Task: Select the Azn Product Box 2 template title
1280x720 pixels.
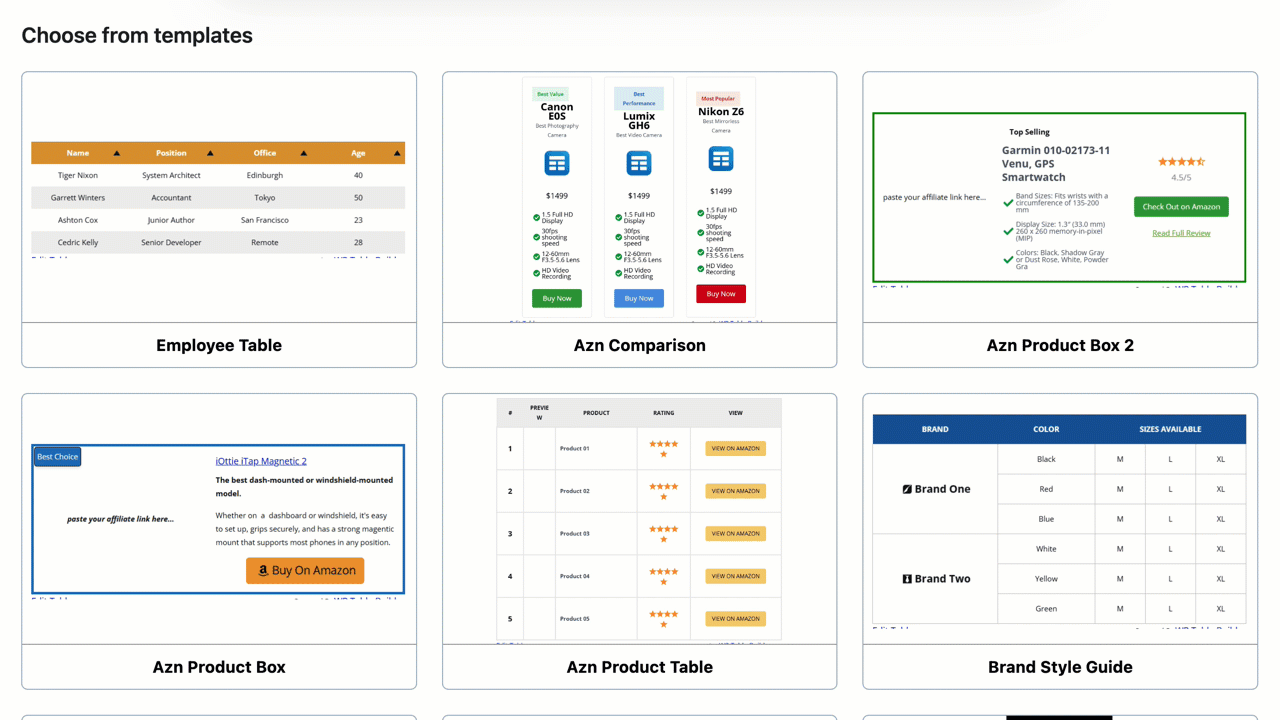Action: [x=1060, y=345]
